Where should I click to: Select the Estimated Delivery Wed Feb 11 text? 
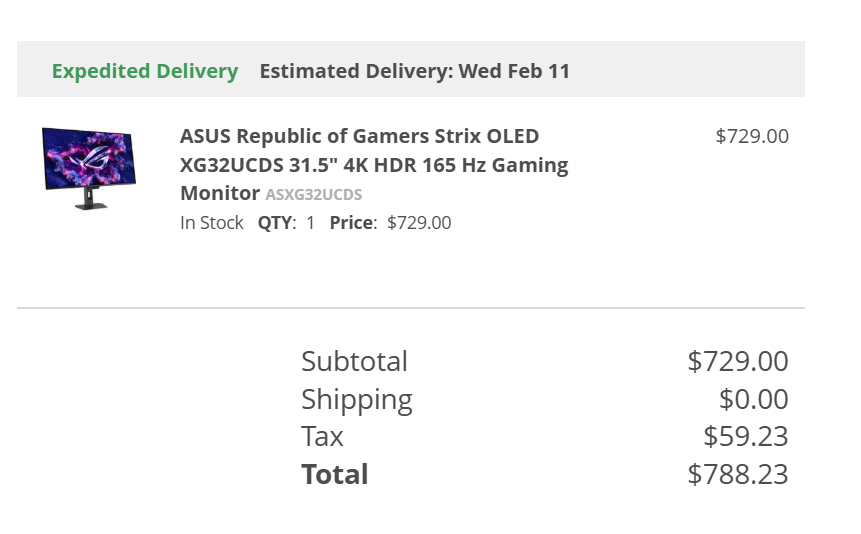[x=414, y=71]
